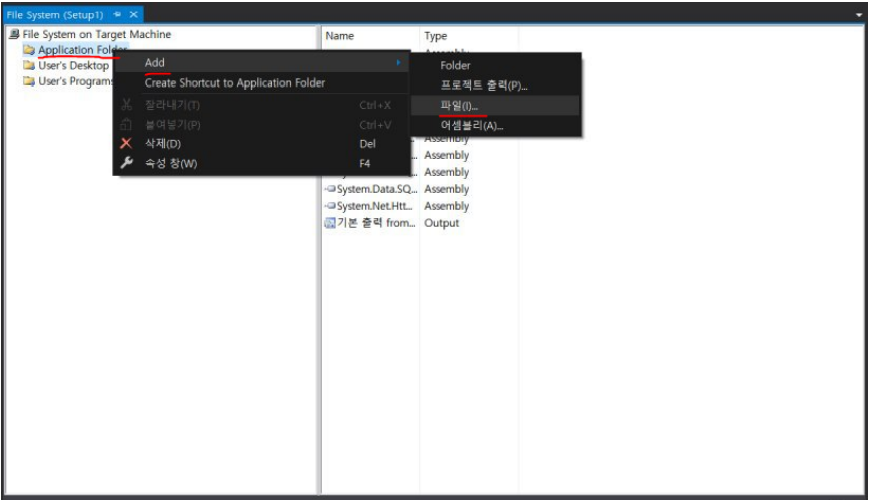Click the System.Net.Htt... assembly icon

(330, 206)
